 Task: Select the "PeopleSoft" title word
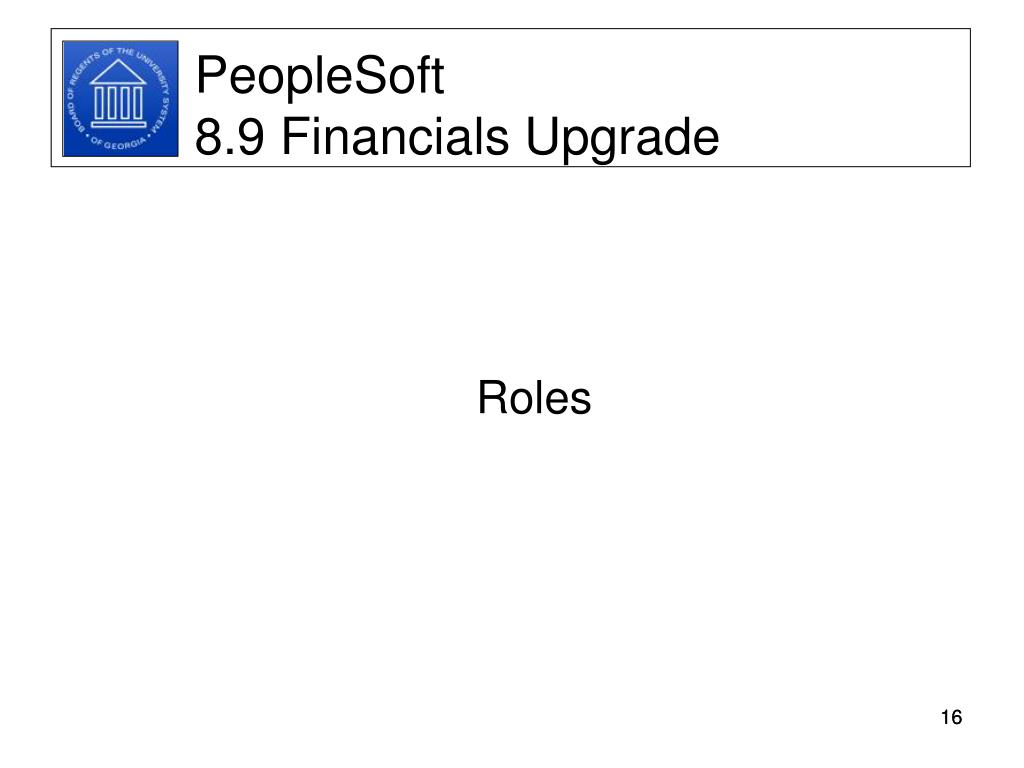(x=319, y=77)
